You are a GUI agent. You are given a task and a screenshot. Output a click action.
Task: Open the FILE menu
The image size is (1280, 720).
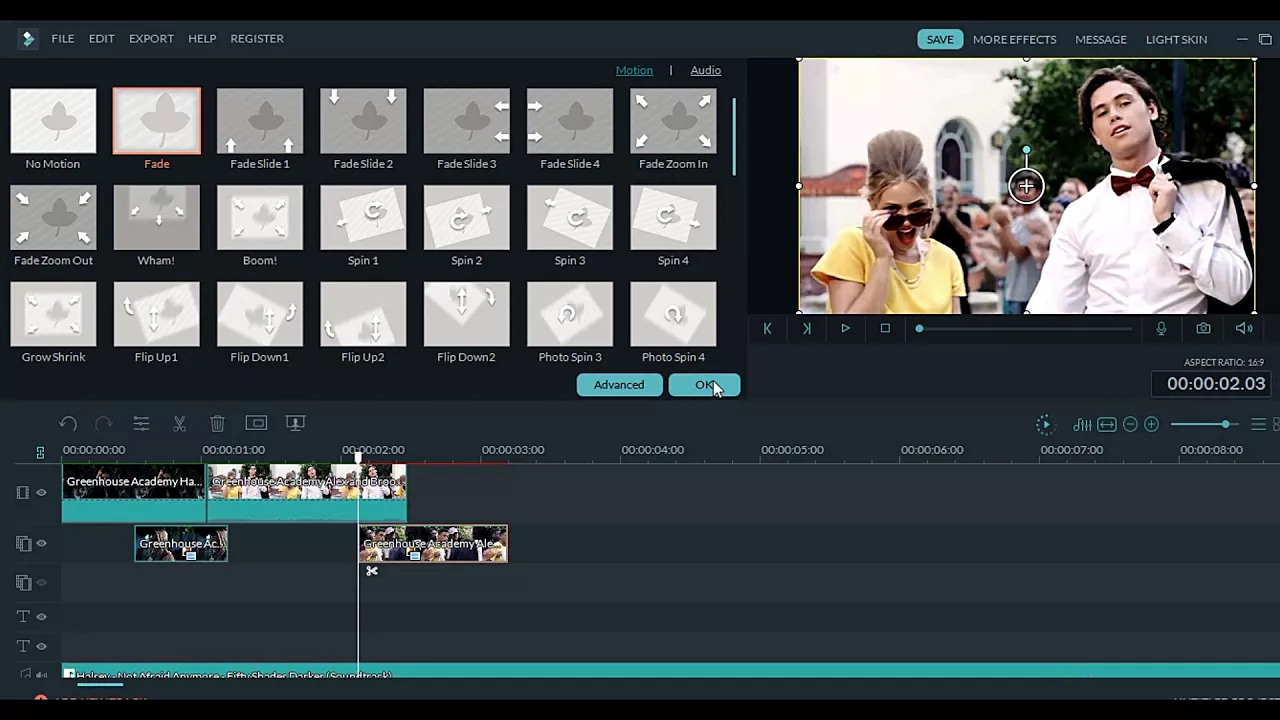(63, 39)
